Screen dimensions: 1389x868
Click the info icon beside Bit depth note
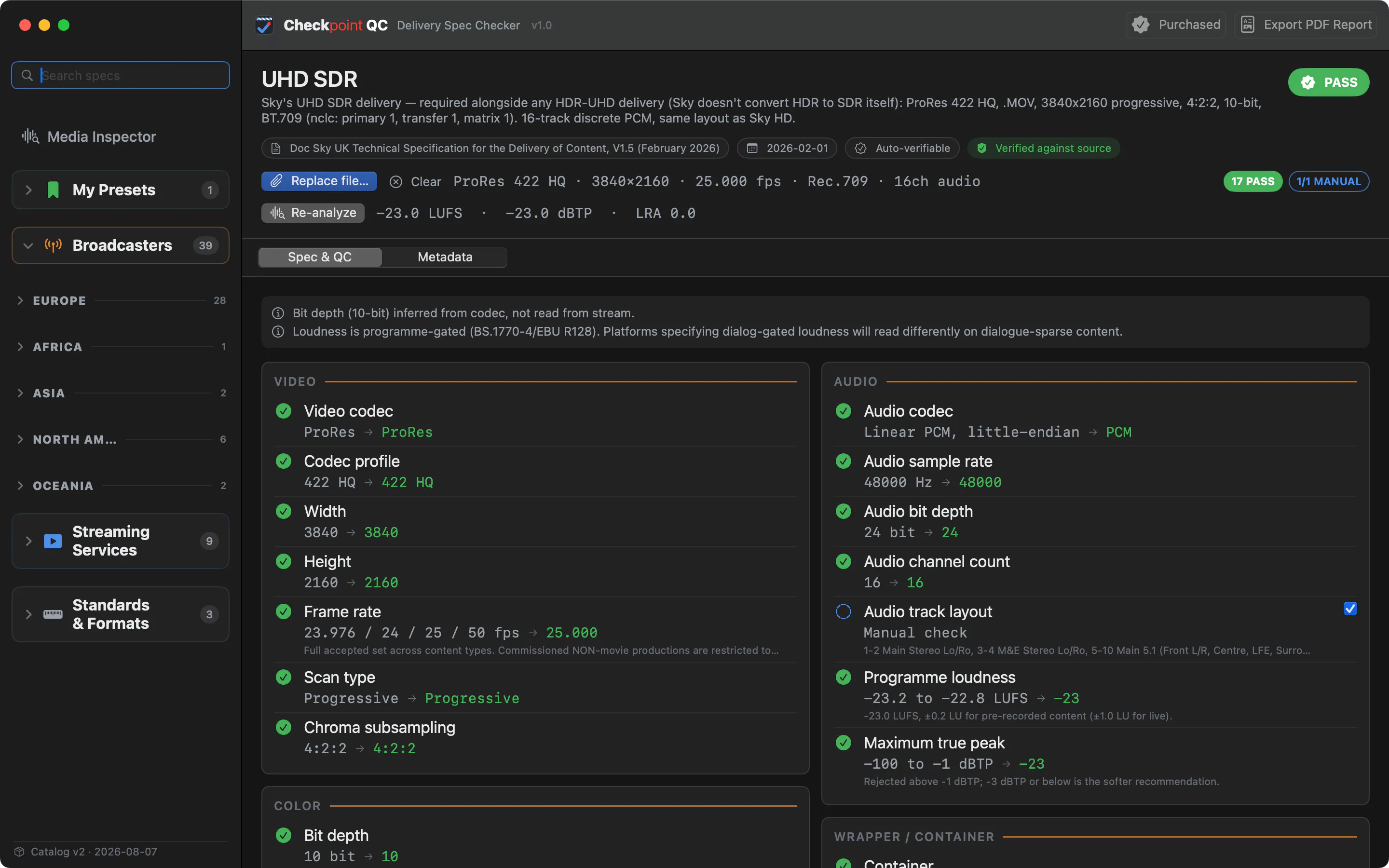(278, 313)
